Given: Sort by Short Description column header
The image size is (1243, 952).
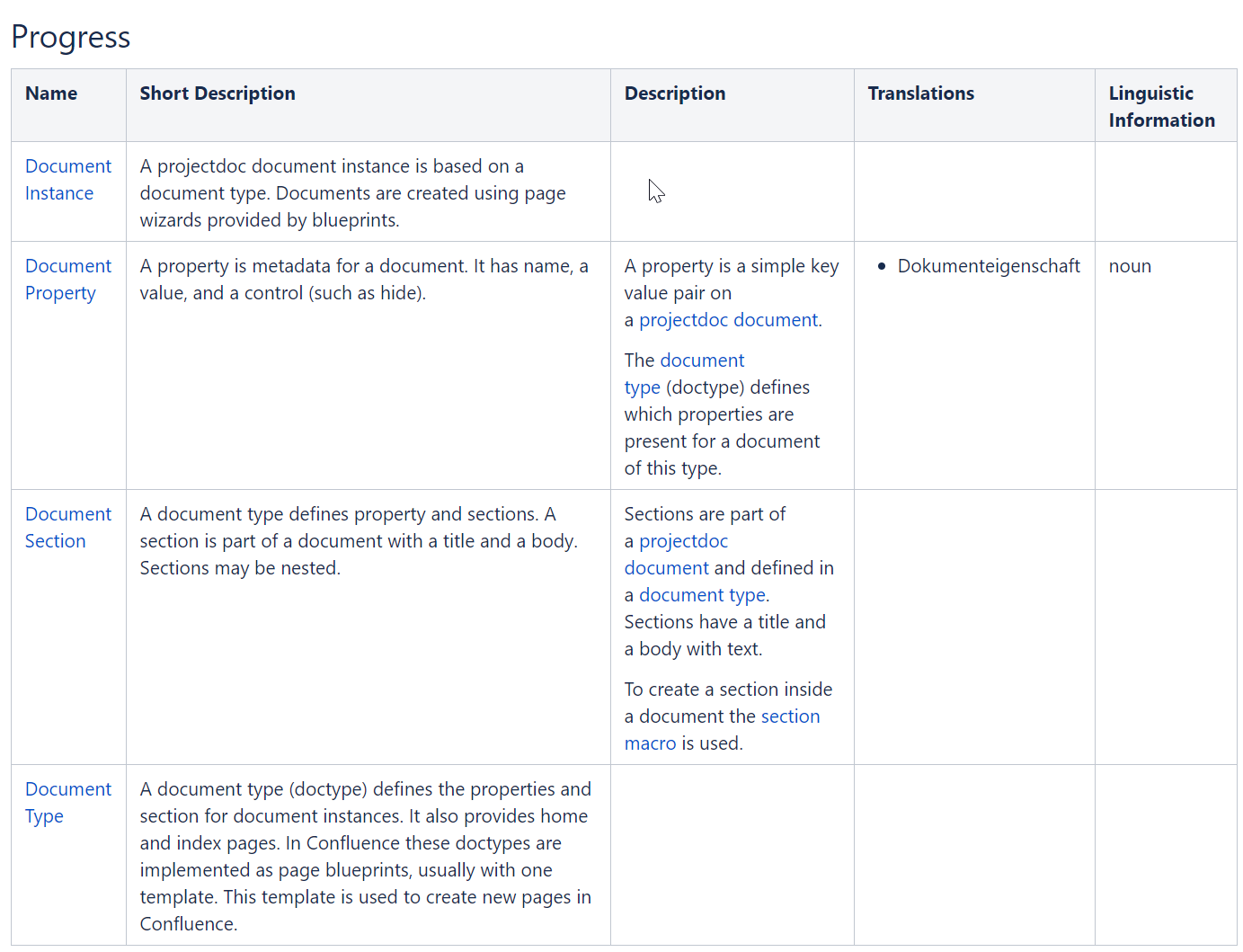Looking at the screenshot, I should (x=218, y=93).
